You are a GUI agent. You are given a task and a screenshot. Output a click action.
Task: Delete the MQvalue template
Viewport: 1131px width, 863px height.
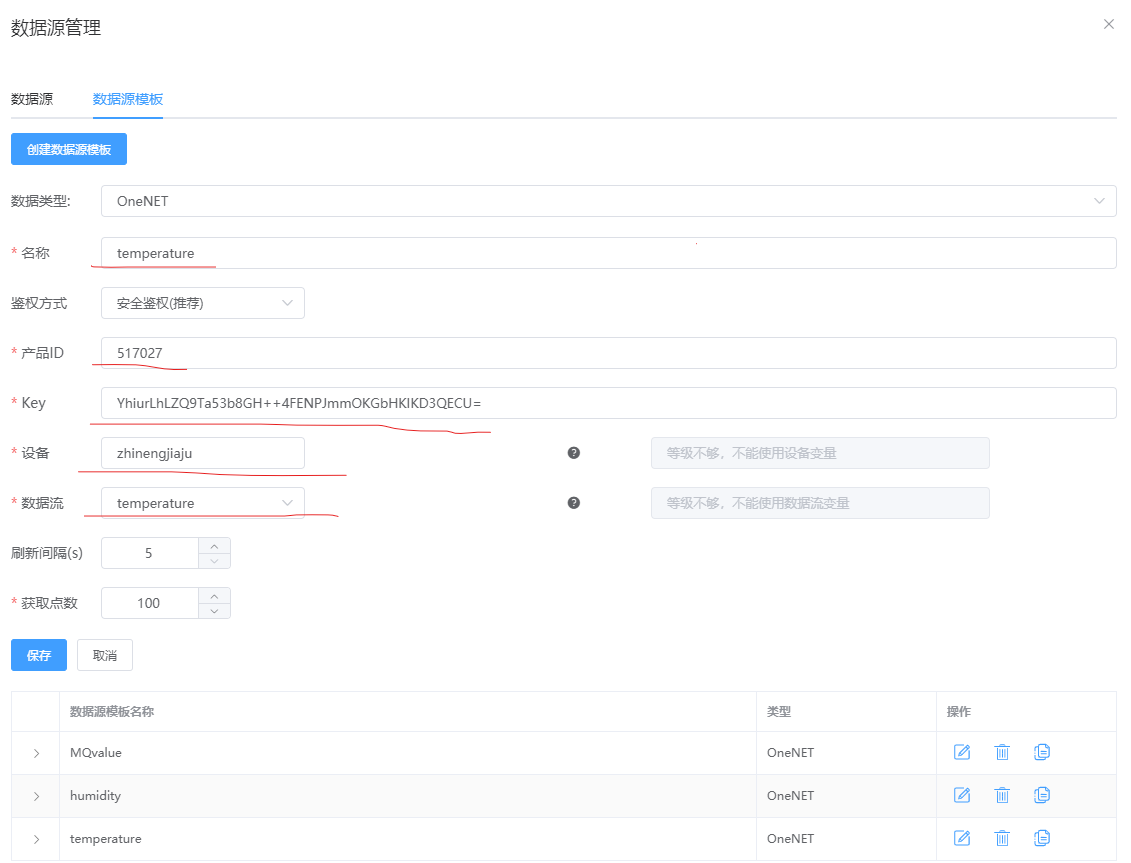[1002, 752]
